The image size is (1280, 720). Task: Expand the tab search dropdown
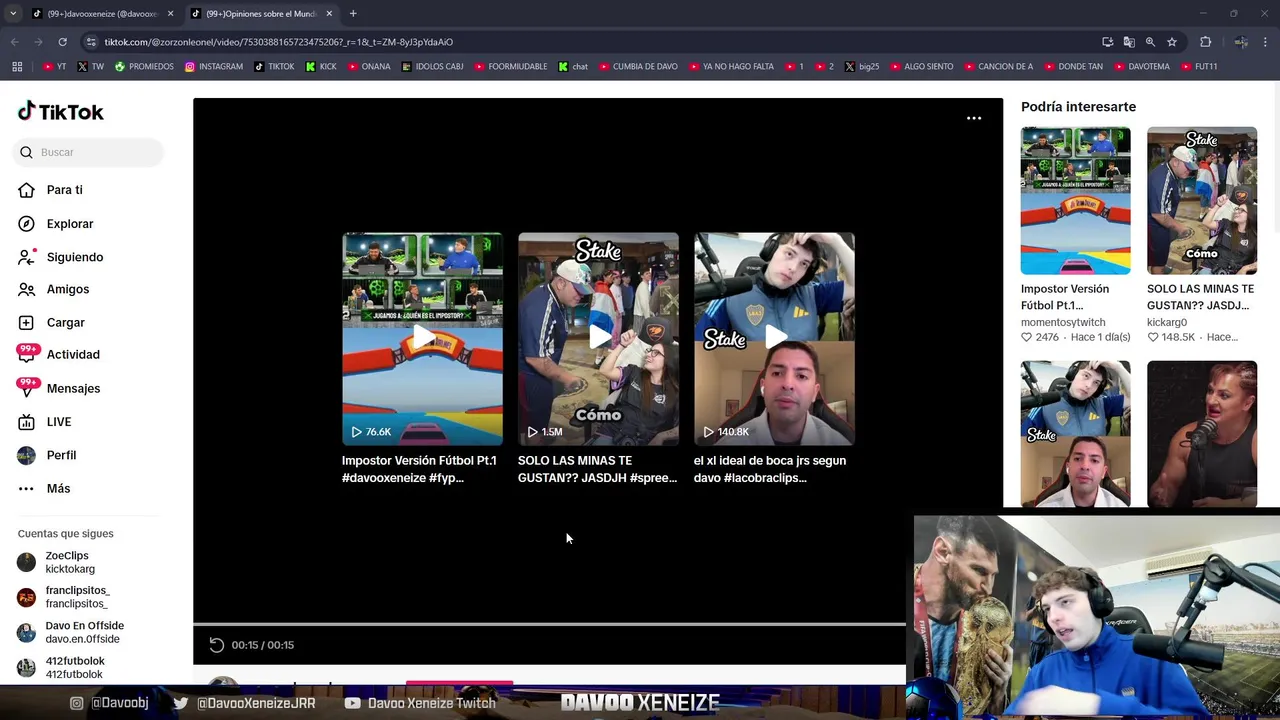pos(12,14)
